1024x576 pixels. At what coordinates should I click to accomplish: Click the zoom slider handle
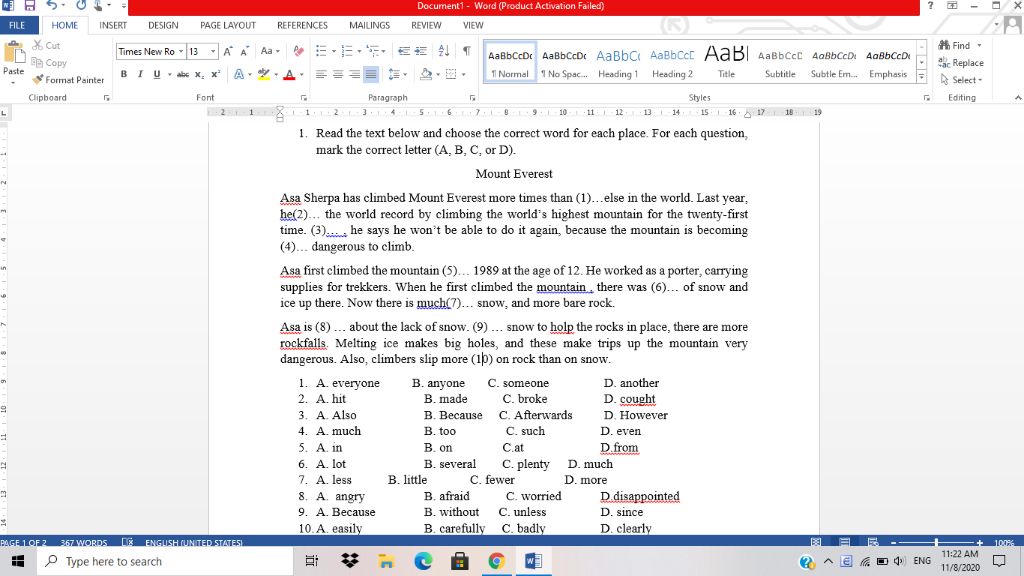click(936, 542)
